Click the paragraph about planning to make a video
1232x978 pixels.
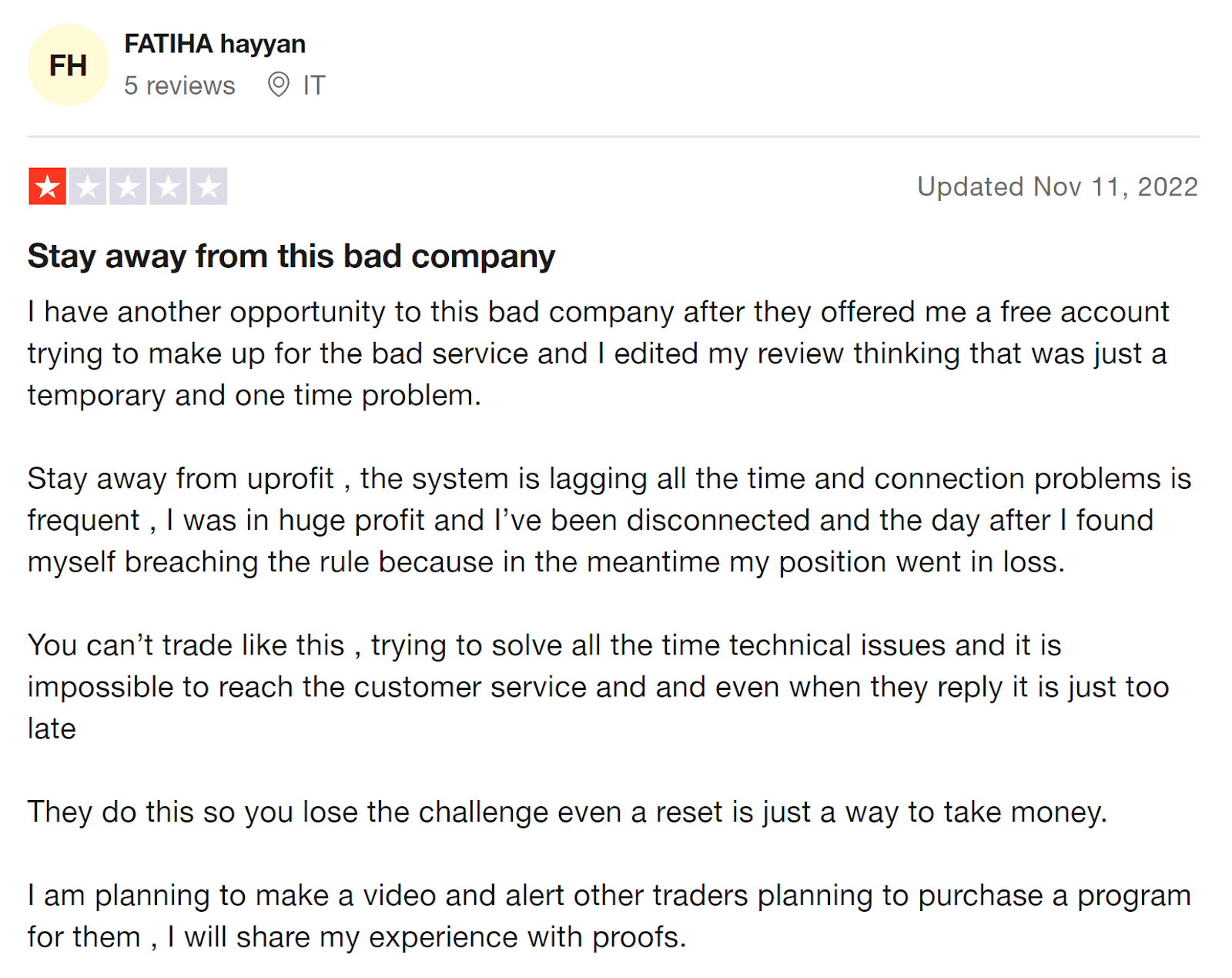[609, 916]
